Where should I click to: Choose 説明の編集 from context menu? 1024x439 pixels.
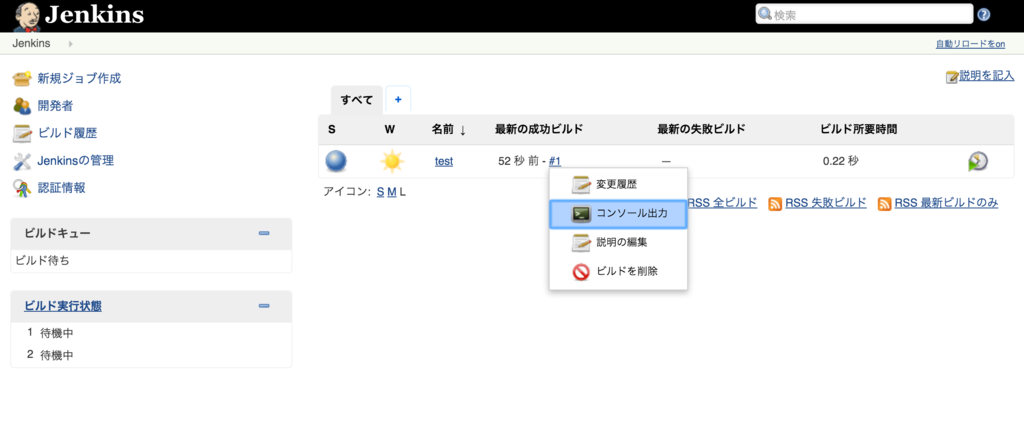(x=618, y=242)
